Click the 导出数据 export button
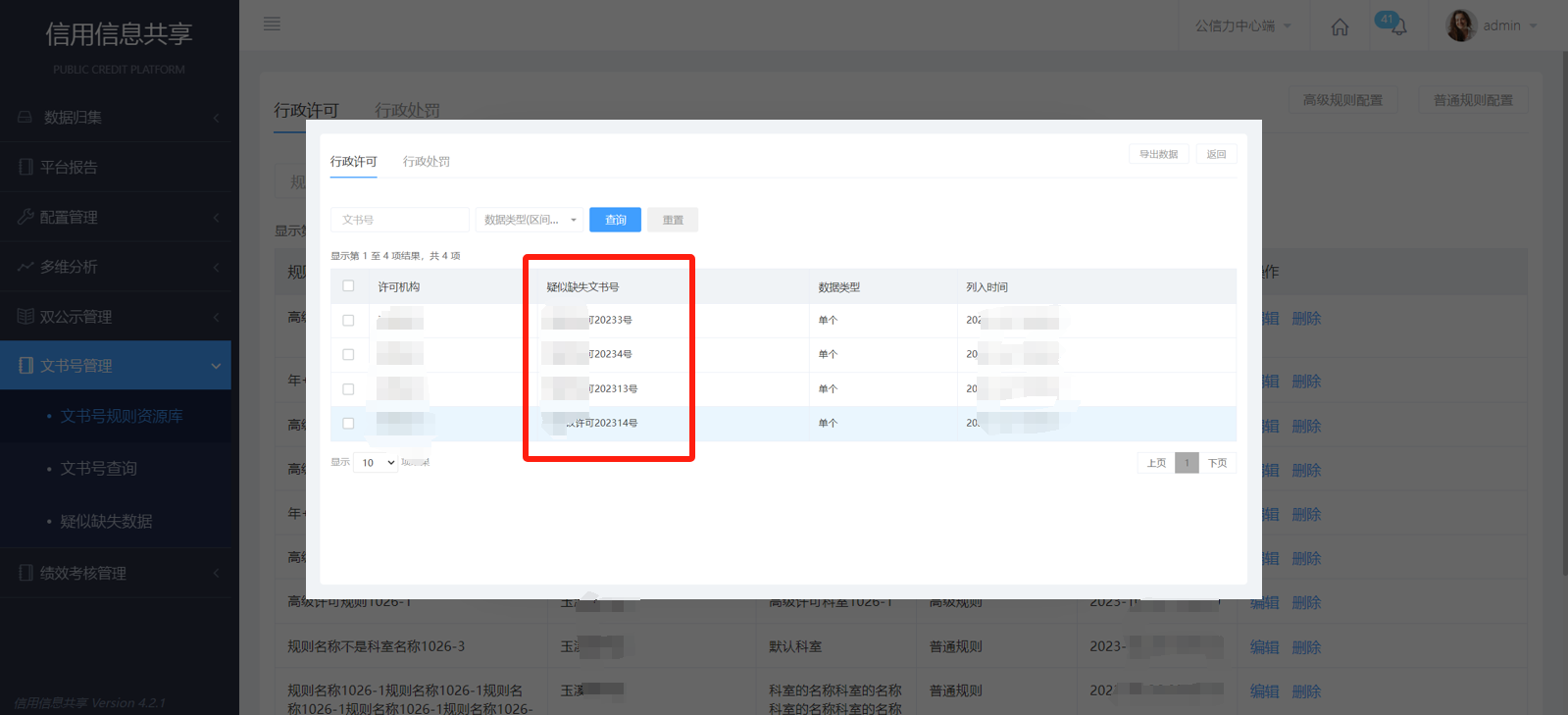This screenshot has width=1568, height=715. click(x=1159, y=154)
